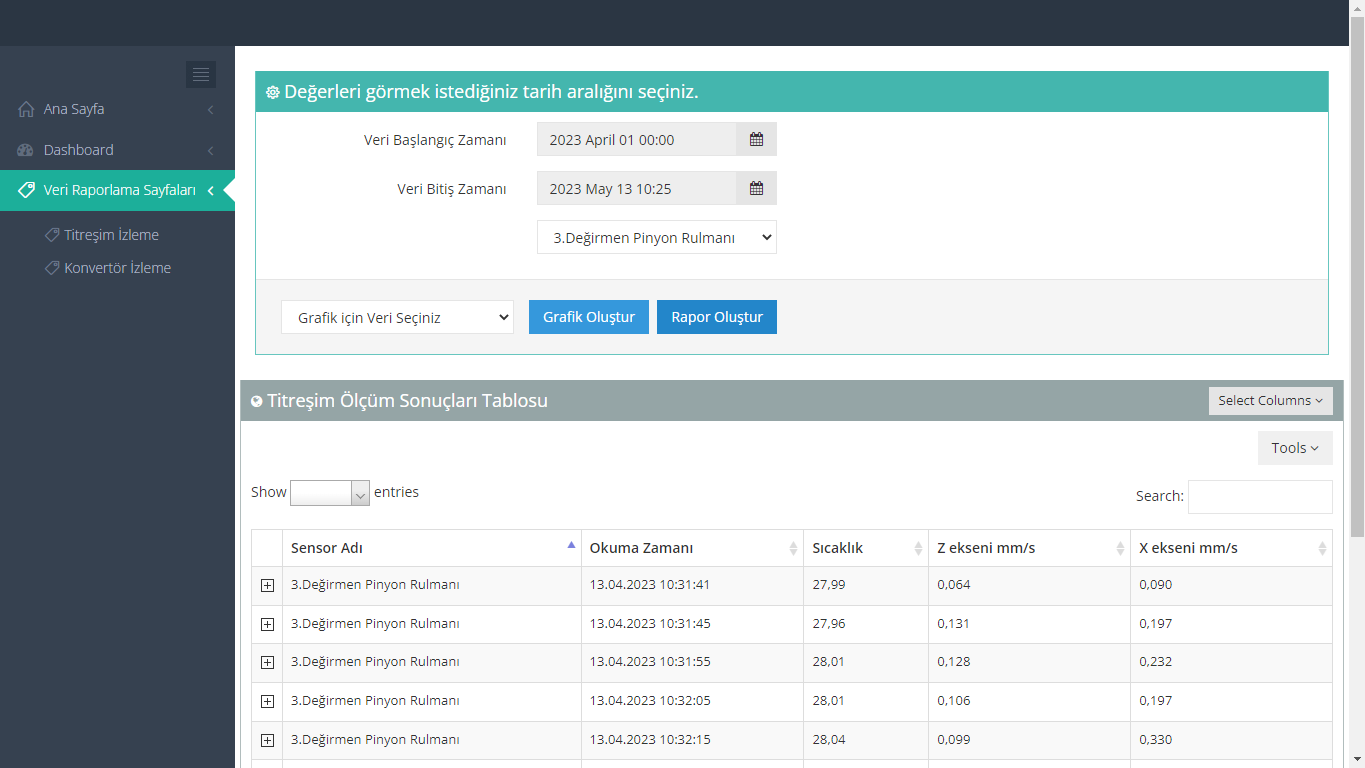Click Z ekseni value 0,128

(x=954, y=662)
